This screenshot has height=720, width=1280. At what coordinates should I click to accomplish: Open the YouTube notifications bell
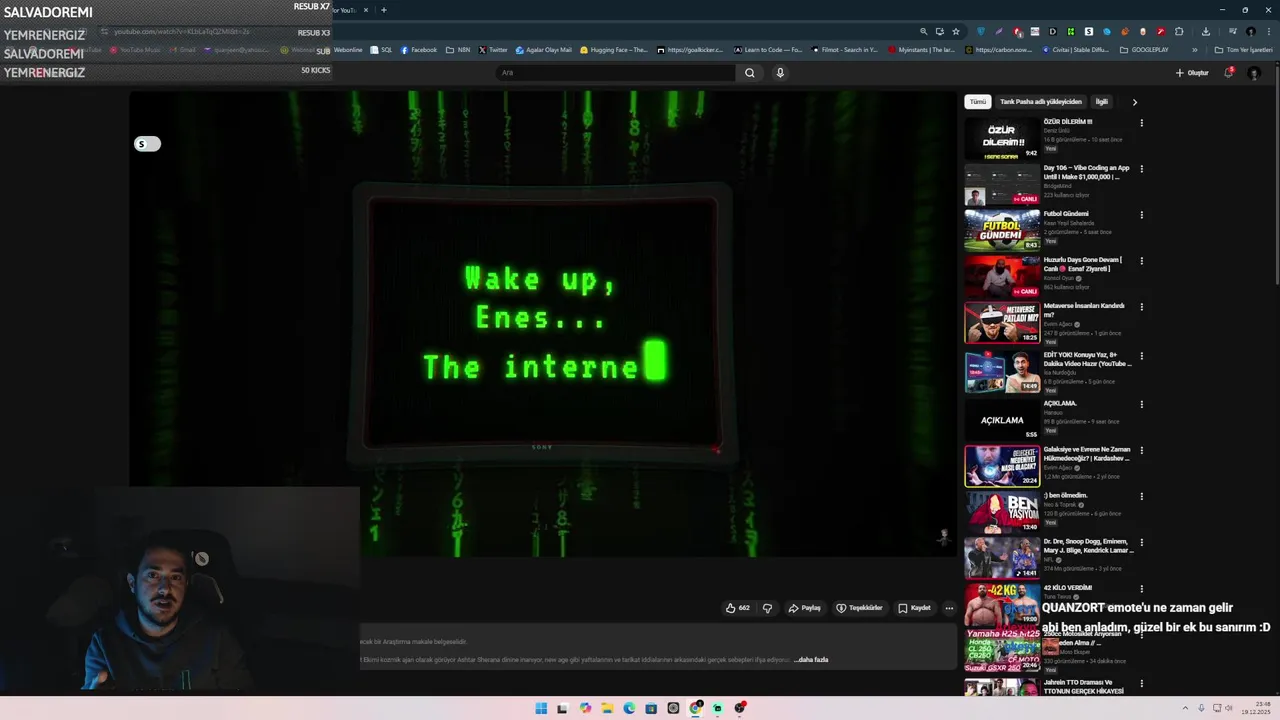pyautogui.click(x=1229, y=72)
